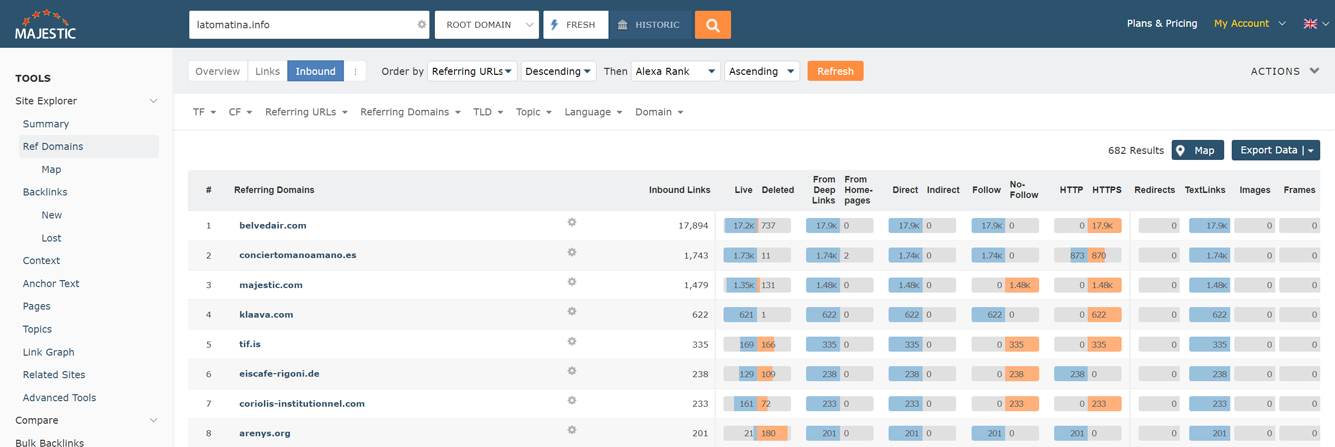Screen dimensions: 1335x447
Task: Click the orange search magnifier button
Action: click(x=712, y=25)
